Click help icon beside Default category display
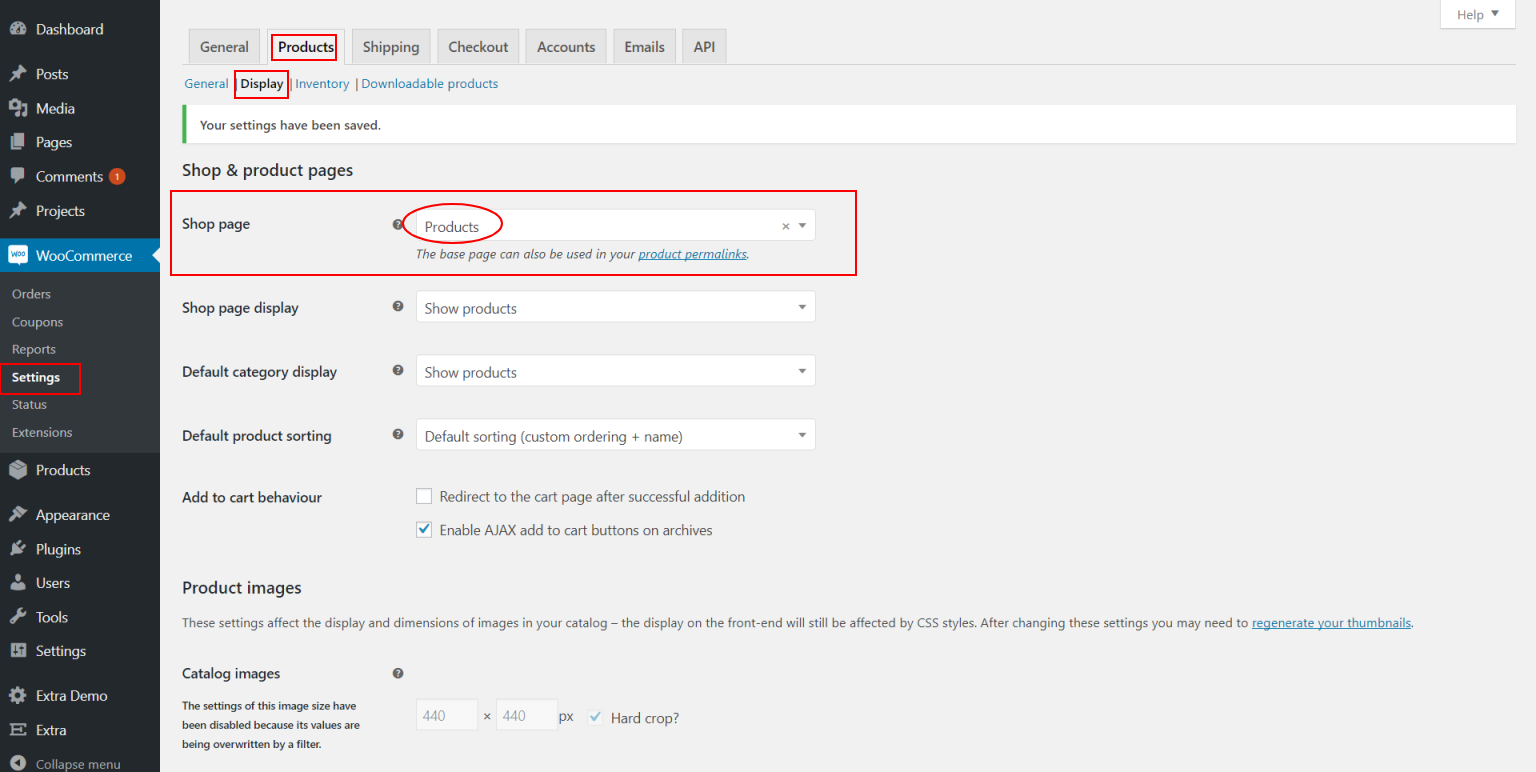Screen dimensions: 1536x772 pos(398,370)
